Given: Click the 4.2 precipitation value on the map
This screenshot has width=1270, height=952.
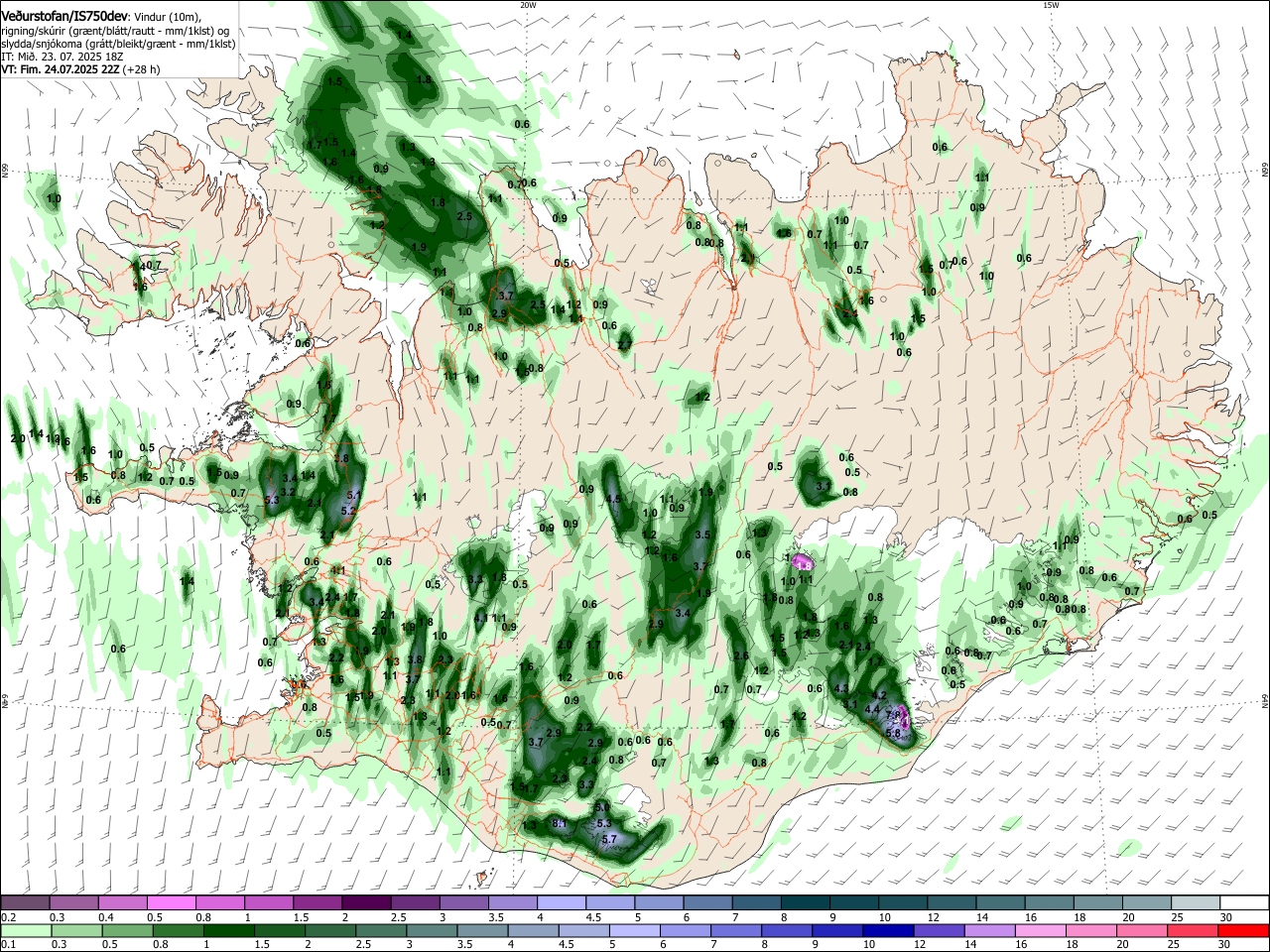Looking at the screenshot, I should tap(879, 696).
